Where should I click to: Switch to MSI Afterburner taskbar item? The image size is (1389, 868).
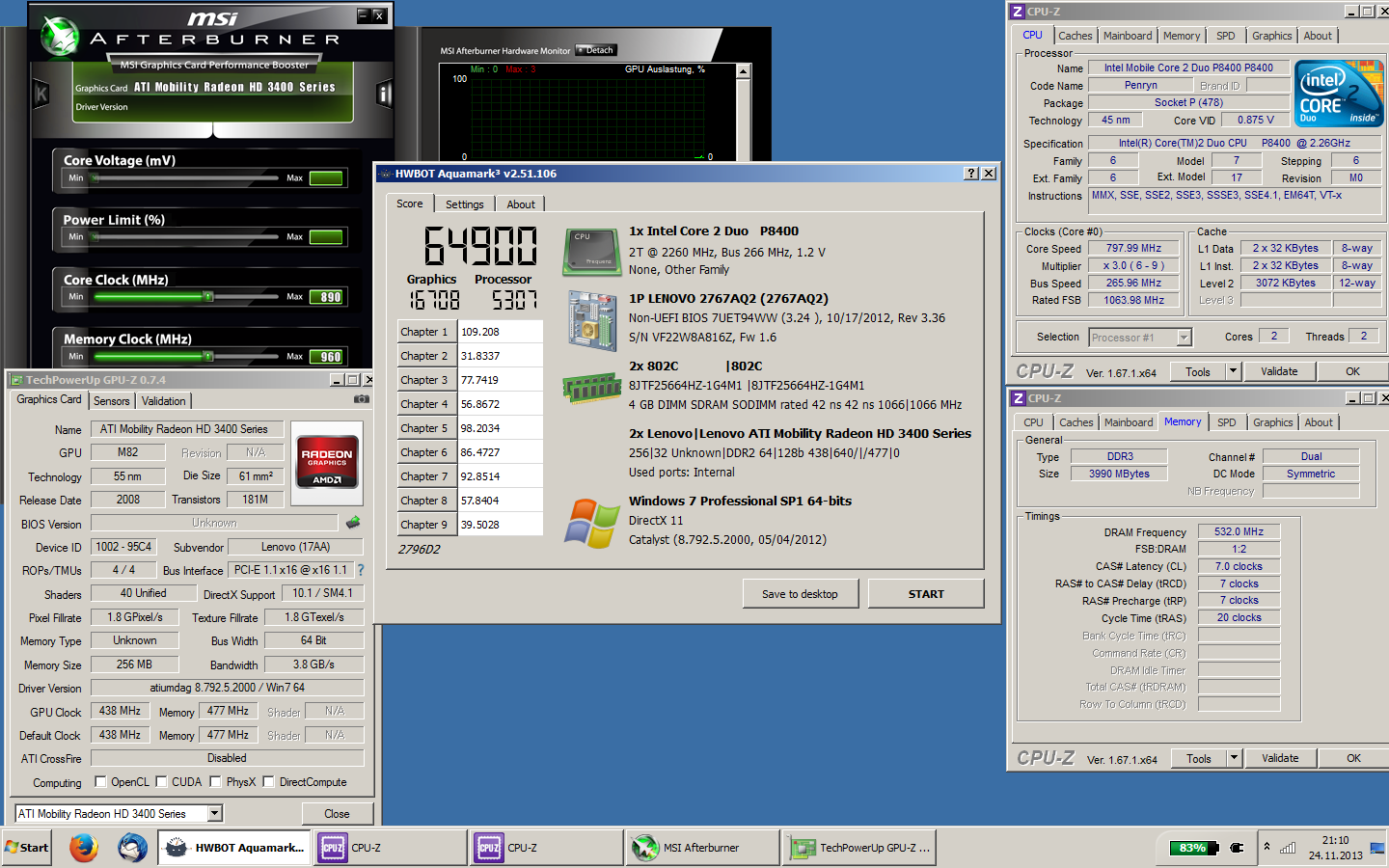(x=701, y=848)
